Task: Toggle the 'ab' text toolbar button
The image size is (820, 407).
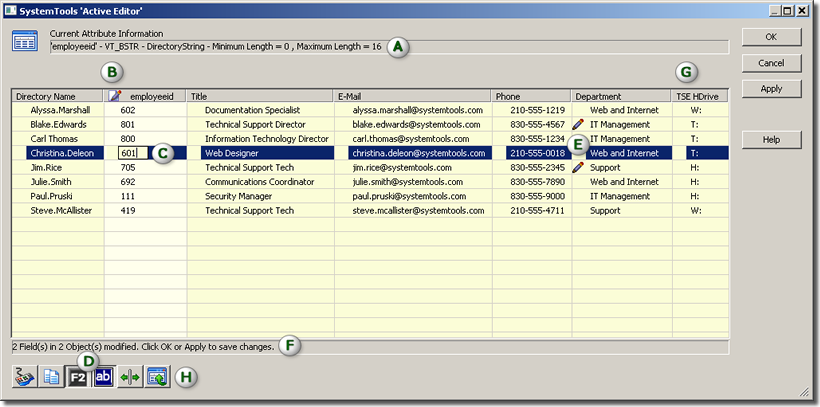Action: pos(103,377)
